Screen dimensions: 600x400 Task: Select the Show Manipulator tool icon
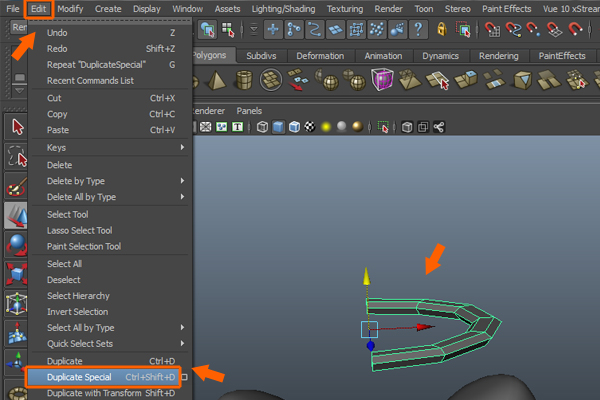(x=16, y=362)
